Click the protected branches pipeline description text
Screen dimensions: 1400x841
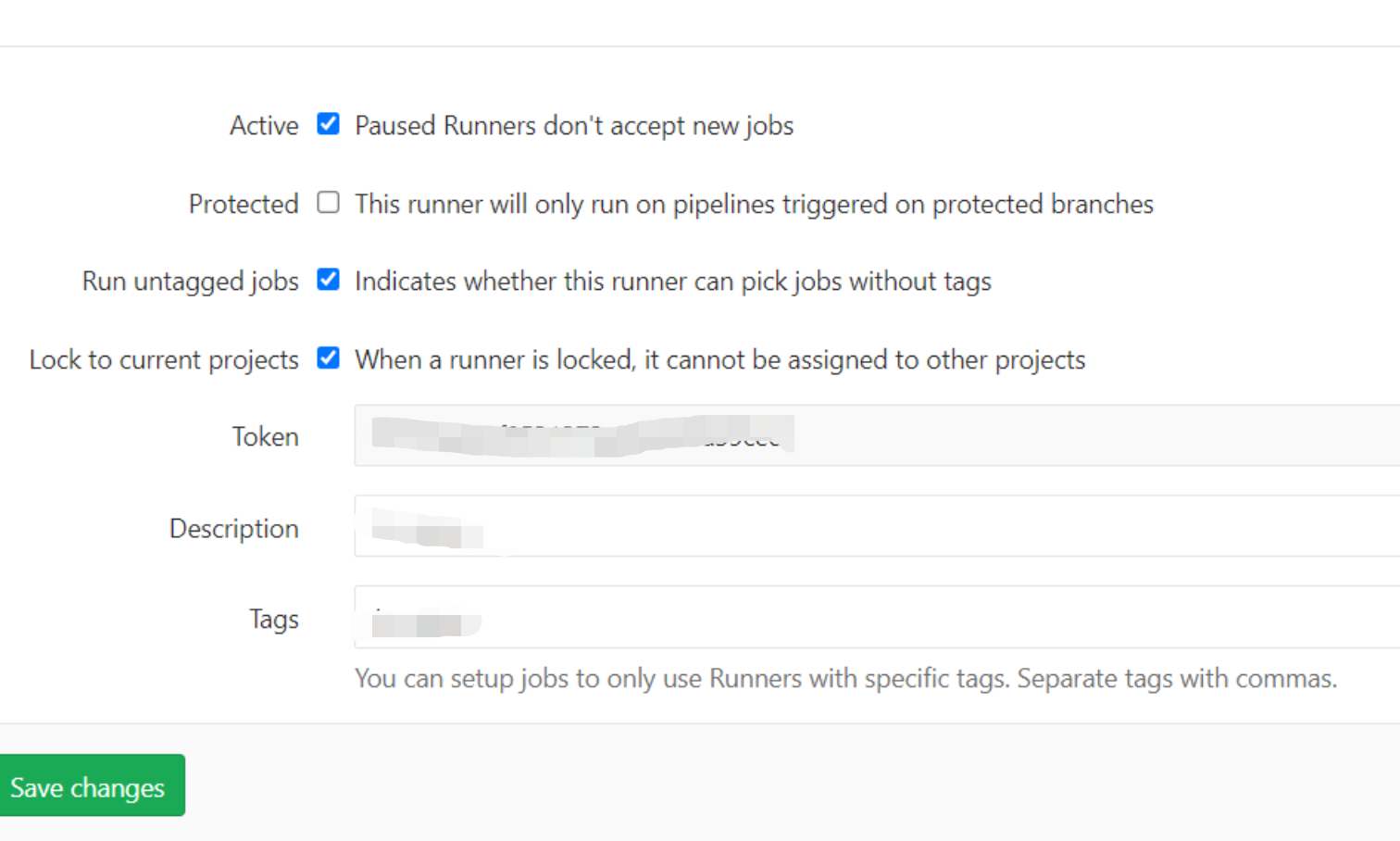pos(754,204)
